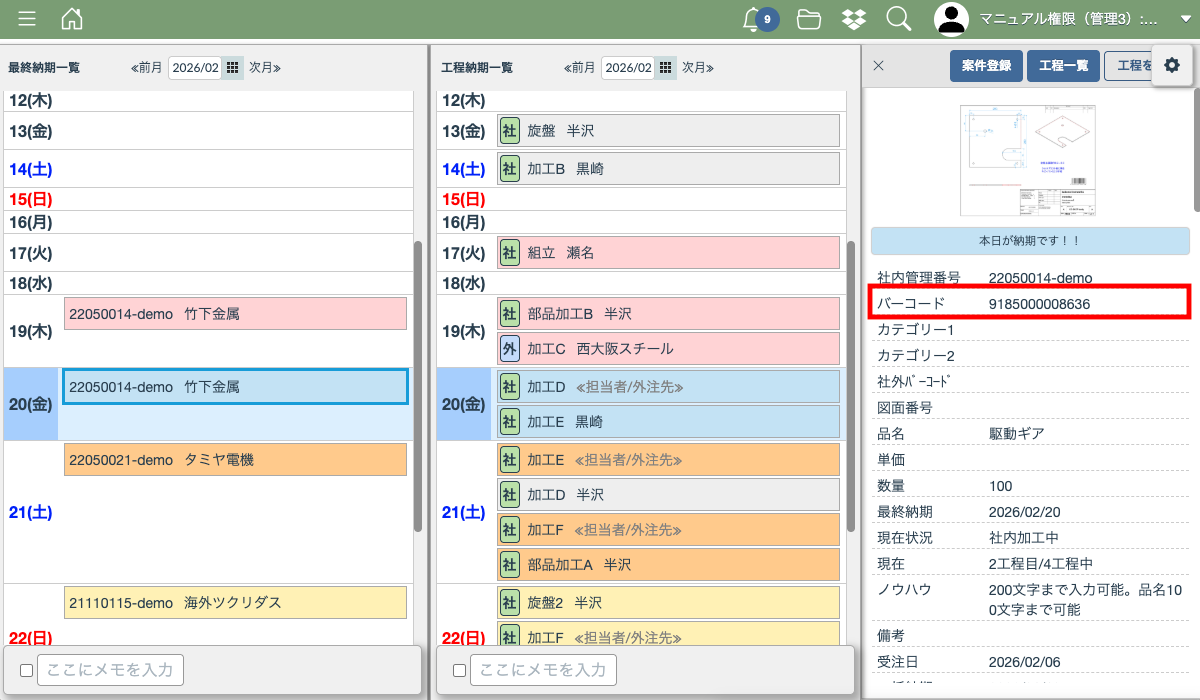Go to next month in 工程納期一覧

pos(697,67)
